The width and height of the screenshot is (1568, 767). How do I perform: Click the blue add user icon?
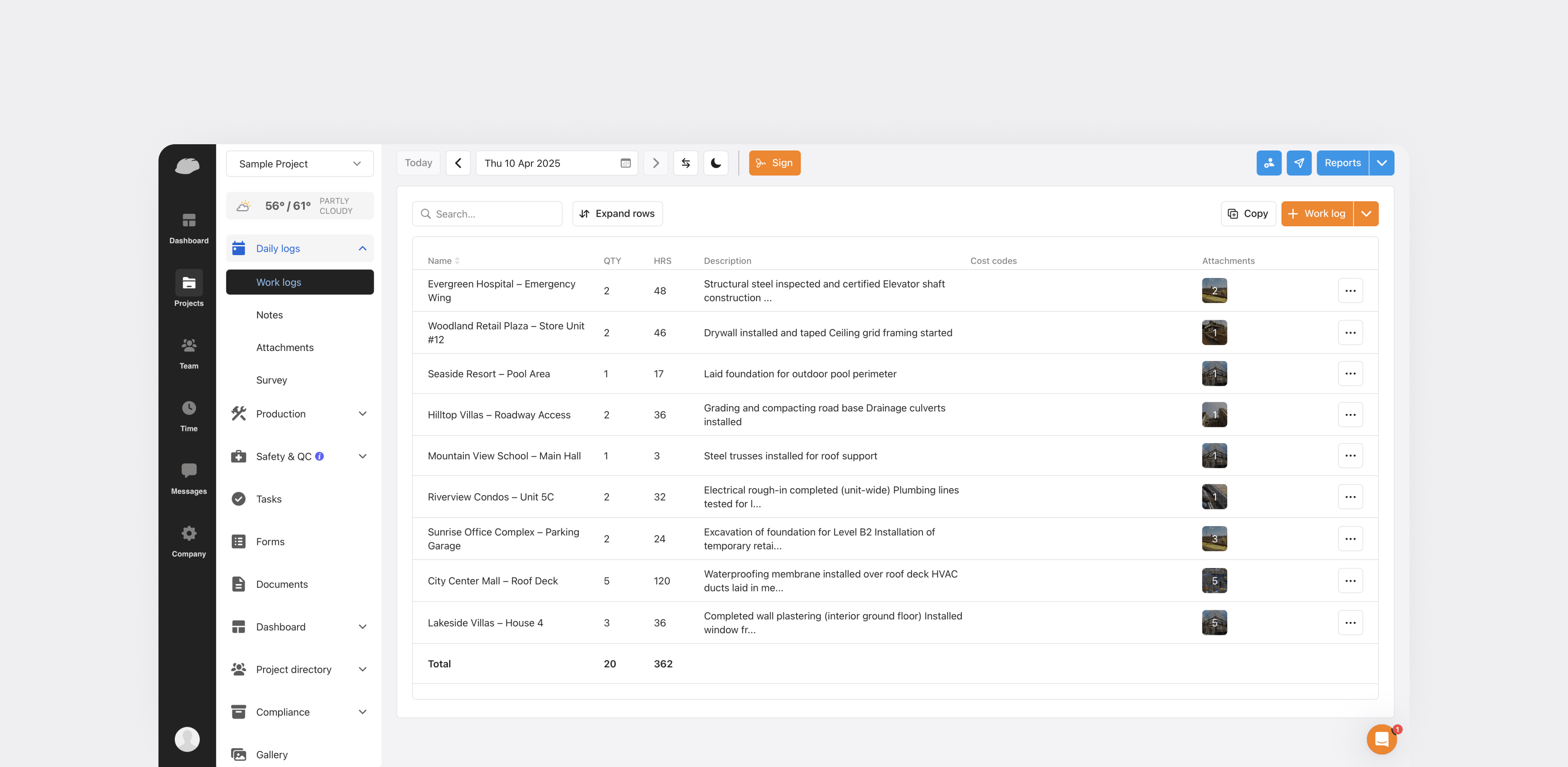[x=1269, y=163]
